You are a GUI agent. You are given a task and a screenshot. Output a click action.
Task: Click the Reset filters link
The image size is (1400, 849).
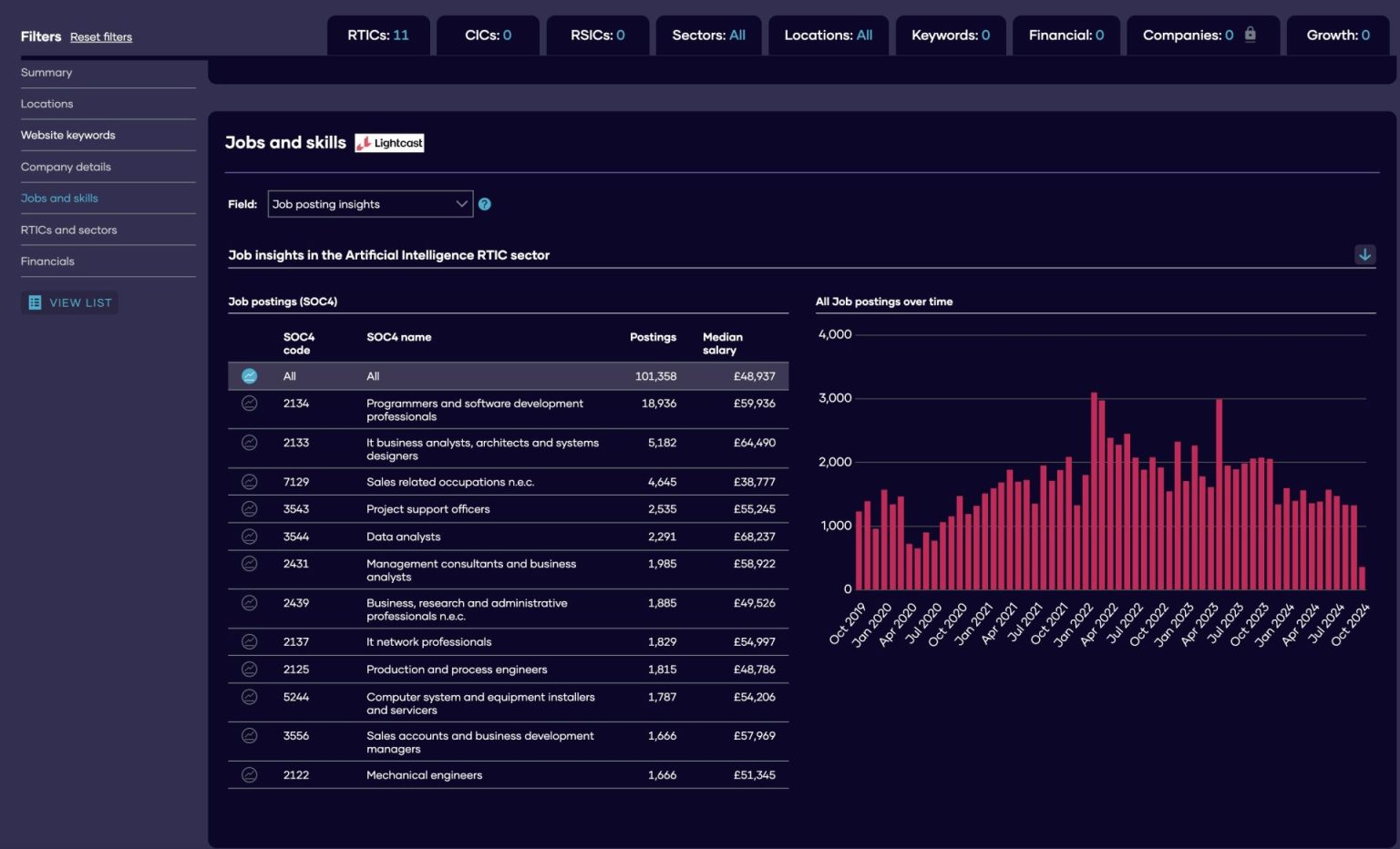[x=101, y=36]
